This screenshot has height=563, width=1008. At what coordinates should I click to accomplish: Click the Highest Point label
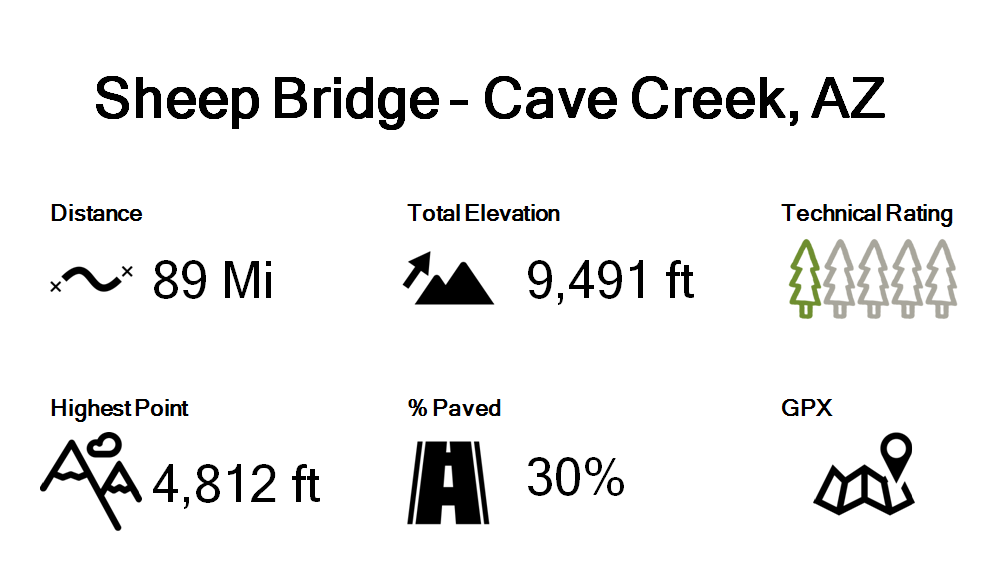(x=119, y=408)
